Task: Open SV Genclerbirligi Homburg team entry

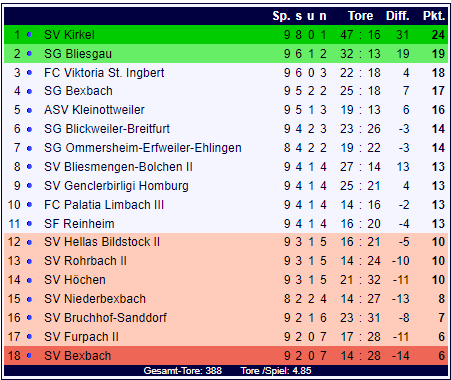Action: (116, 186)
